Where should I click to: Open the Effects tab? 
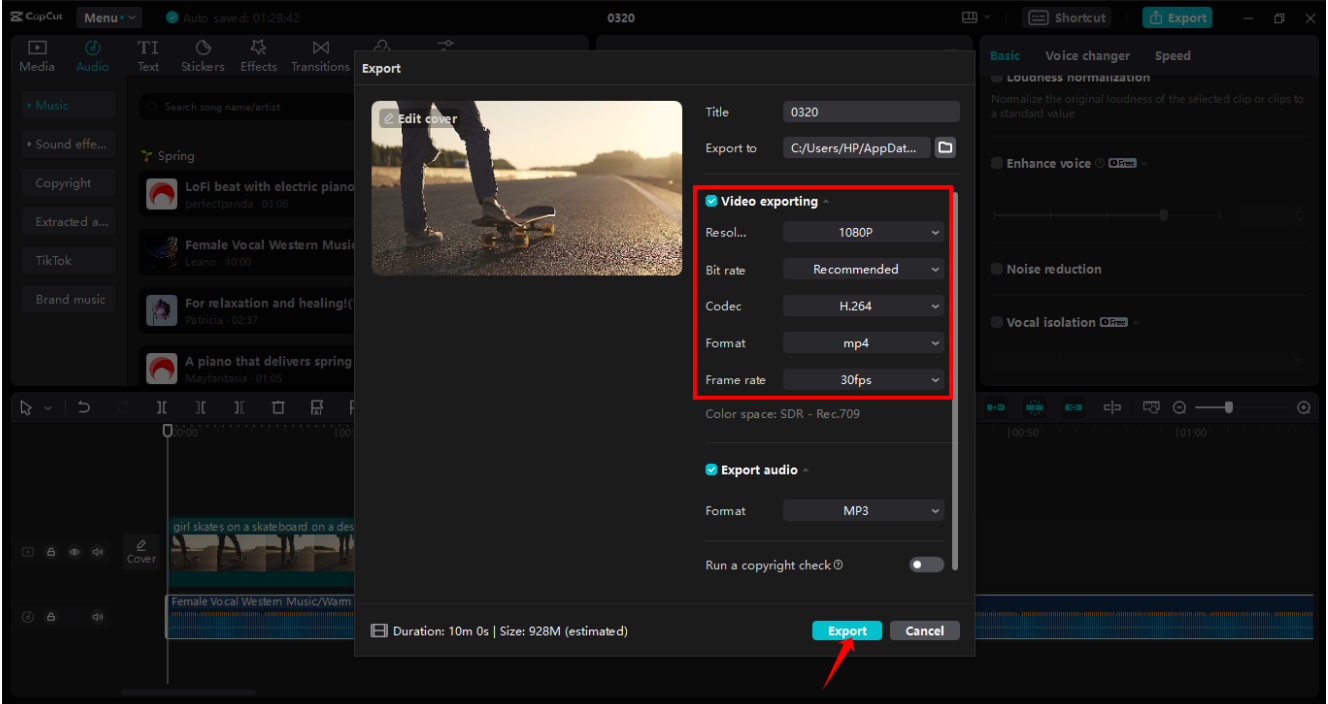click(258, 55)
